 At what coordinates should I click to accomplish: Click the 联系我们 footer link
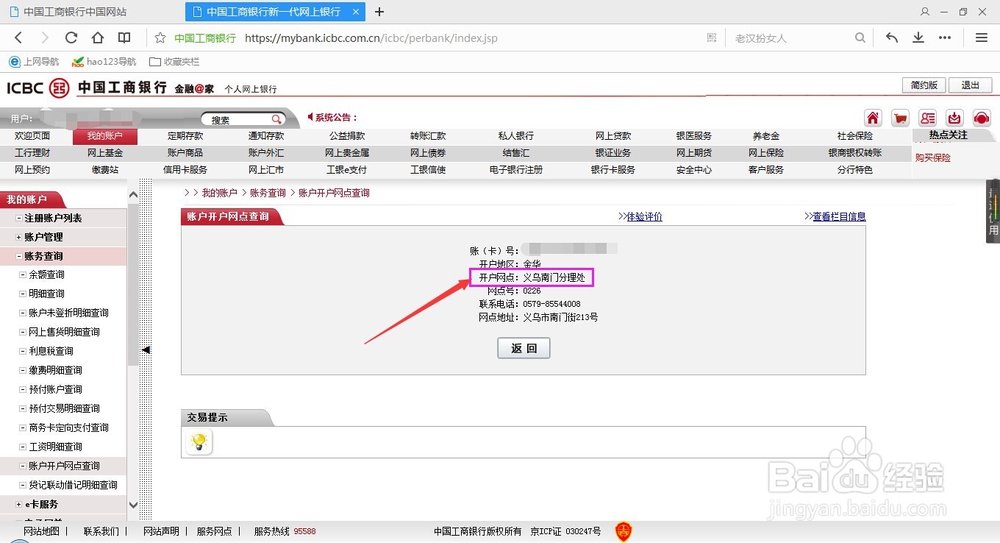[x=101, y=532]
